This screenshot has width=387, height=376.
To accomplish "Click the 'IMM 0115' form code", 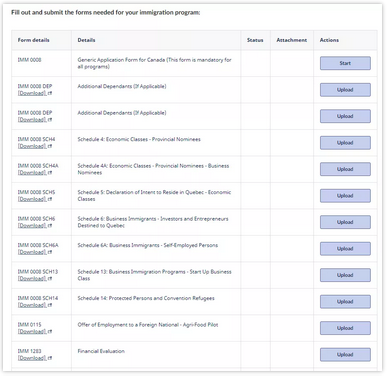I will [x=30, y=325].
